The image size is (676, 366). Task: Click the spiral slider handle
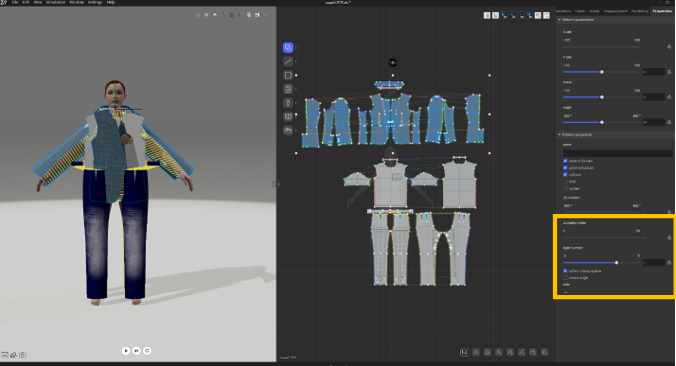click(602, 97)
